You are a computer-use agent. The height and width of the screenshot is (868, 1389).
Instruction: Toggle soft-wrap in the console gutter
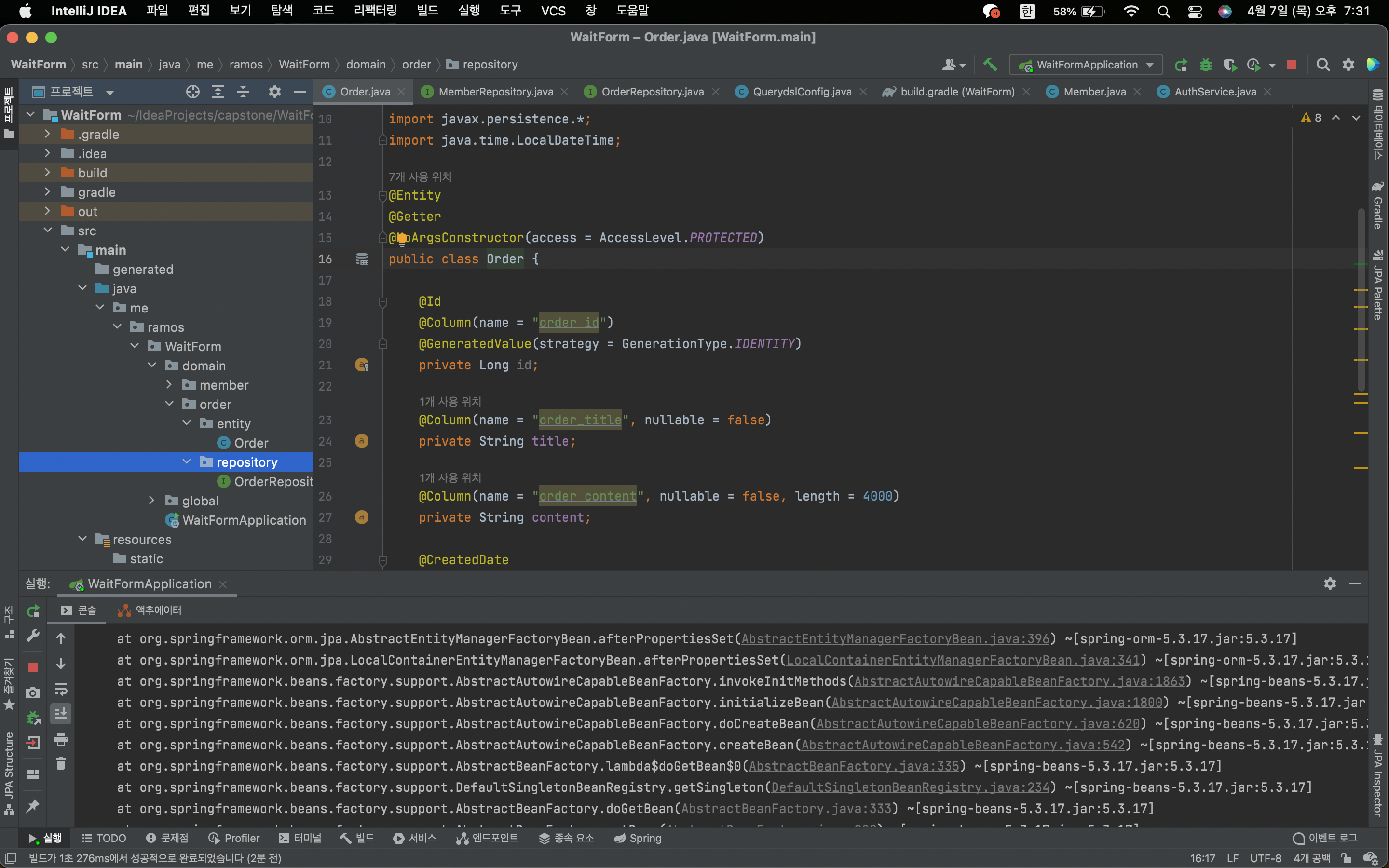tap(61, 691)
